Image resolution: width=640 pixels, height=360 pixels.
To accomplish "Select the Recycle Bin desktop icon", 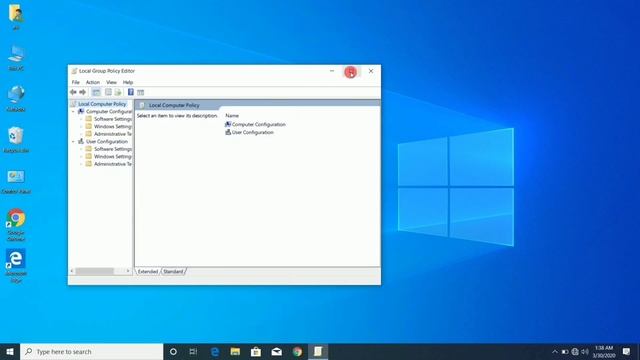I will pos(16,139).
